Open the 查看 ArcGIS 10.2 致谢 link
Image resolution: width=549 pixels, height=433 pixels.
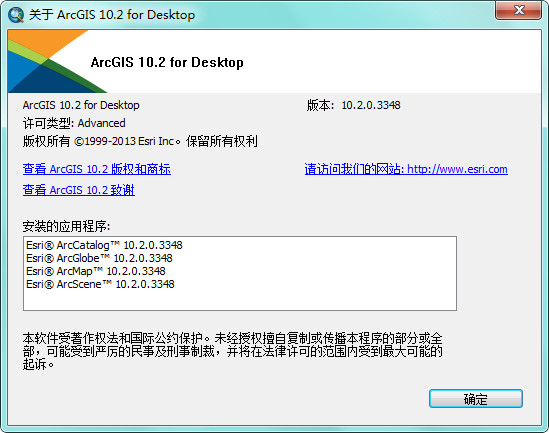79,190
